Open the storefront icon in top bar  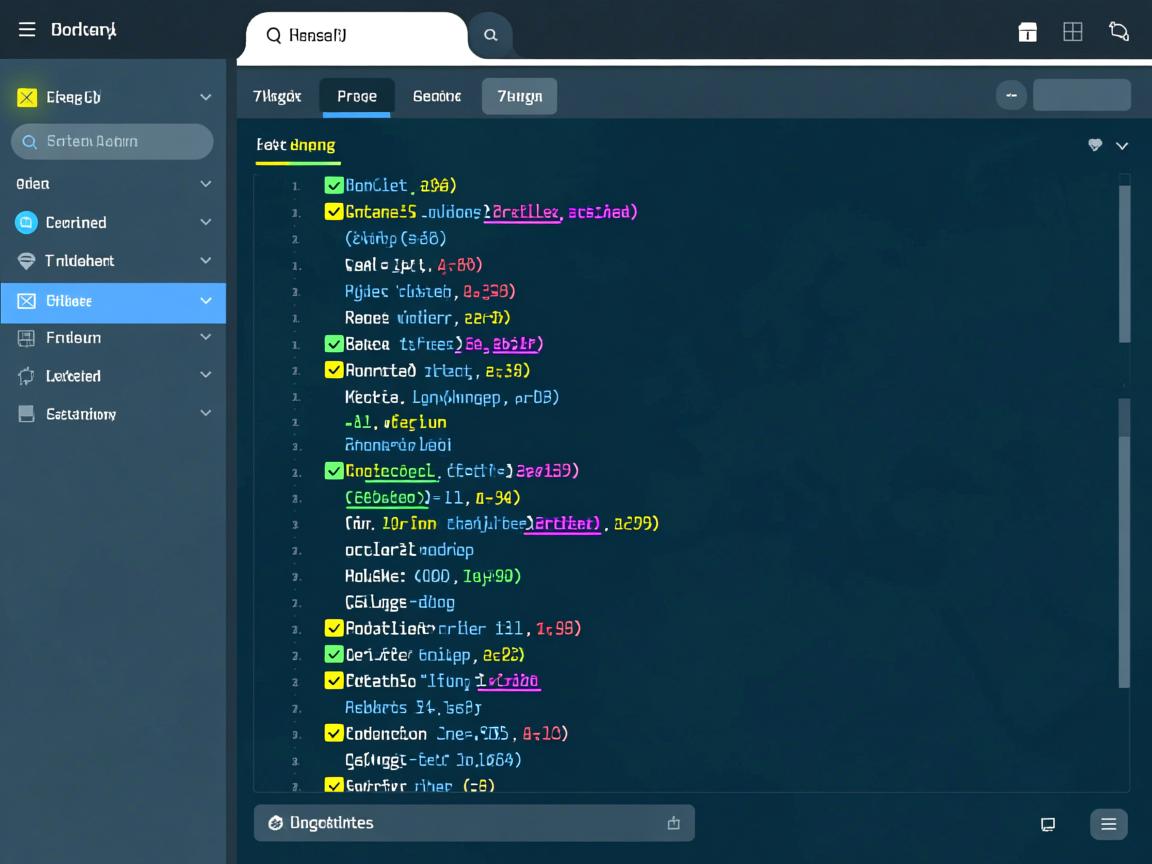coord(1027,32)
